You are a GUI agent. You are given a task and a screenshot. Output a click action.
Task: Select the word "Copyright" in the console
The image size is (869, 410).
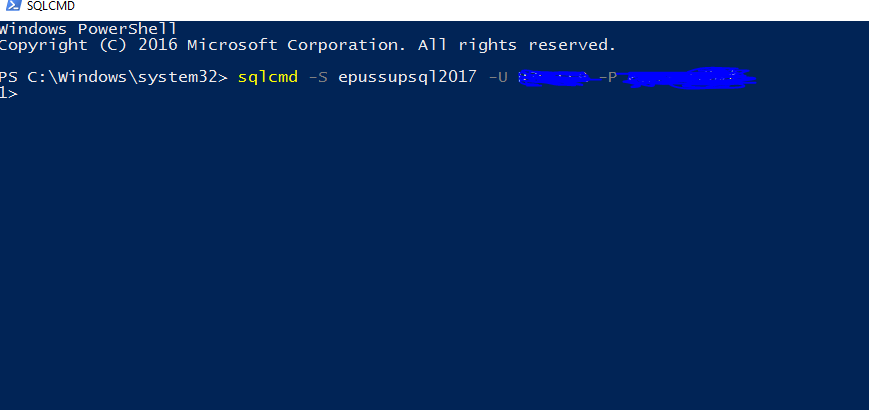click(44, 45)
